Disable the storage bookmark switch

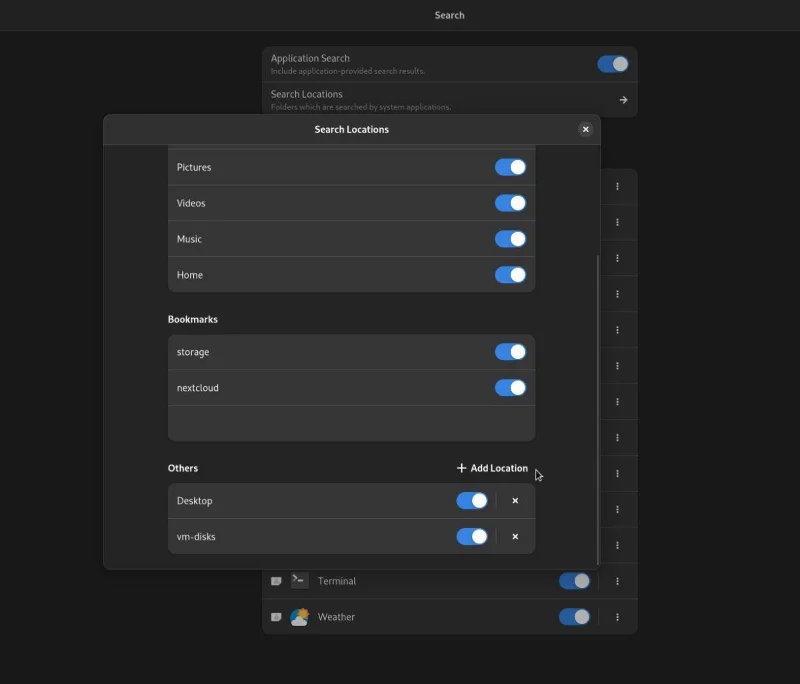tap(510, 352)
